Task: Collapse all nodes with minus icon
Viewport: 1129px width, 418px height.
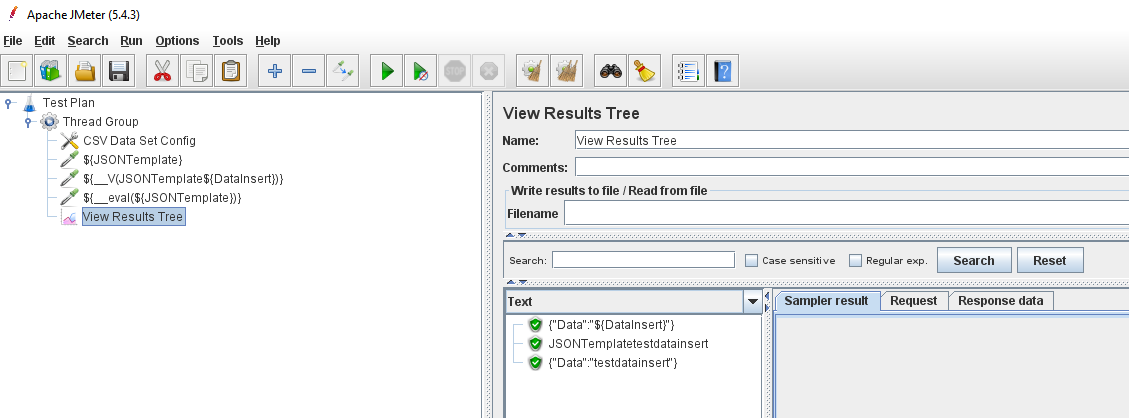Action: (308, 71)
